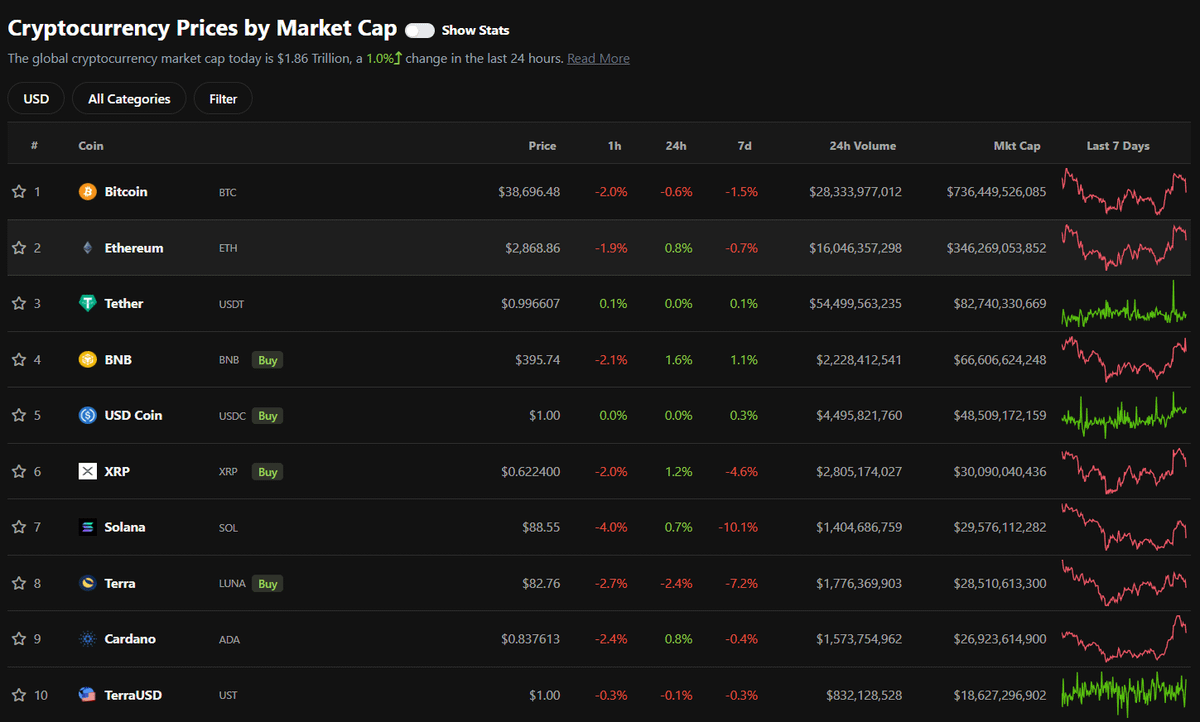Click the Bitcoin coin logo icon
The image size is (1200, 722).
[x=87, y=191]
